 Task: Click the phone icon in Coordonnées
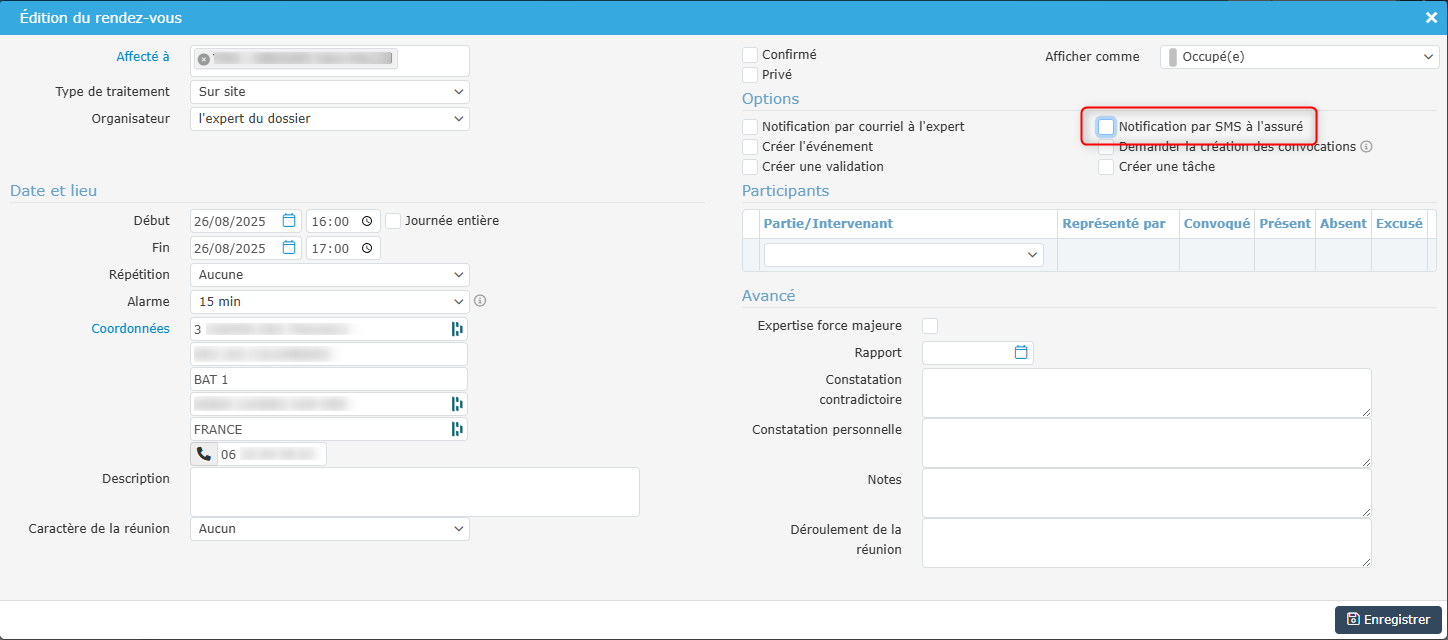204,454
